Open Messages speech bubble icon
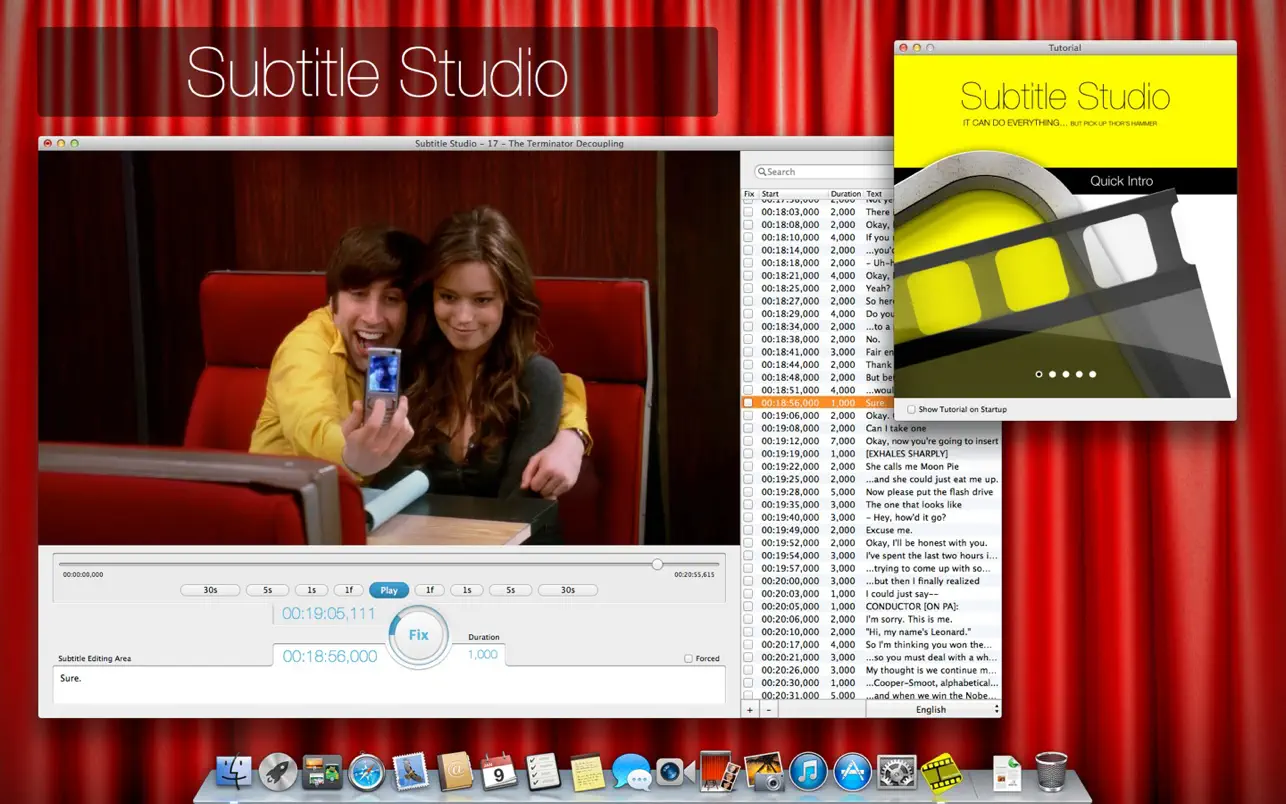This screenshot has width=1286, height=804. pos(631,773)
